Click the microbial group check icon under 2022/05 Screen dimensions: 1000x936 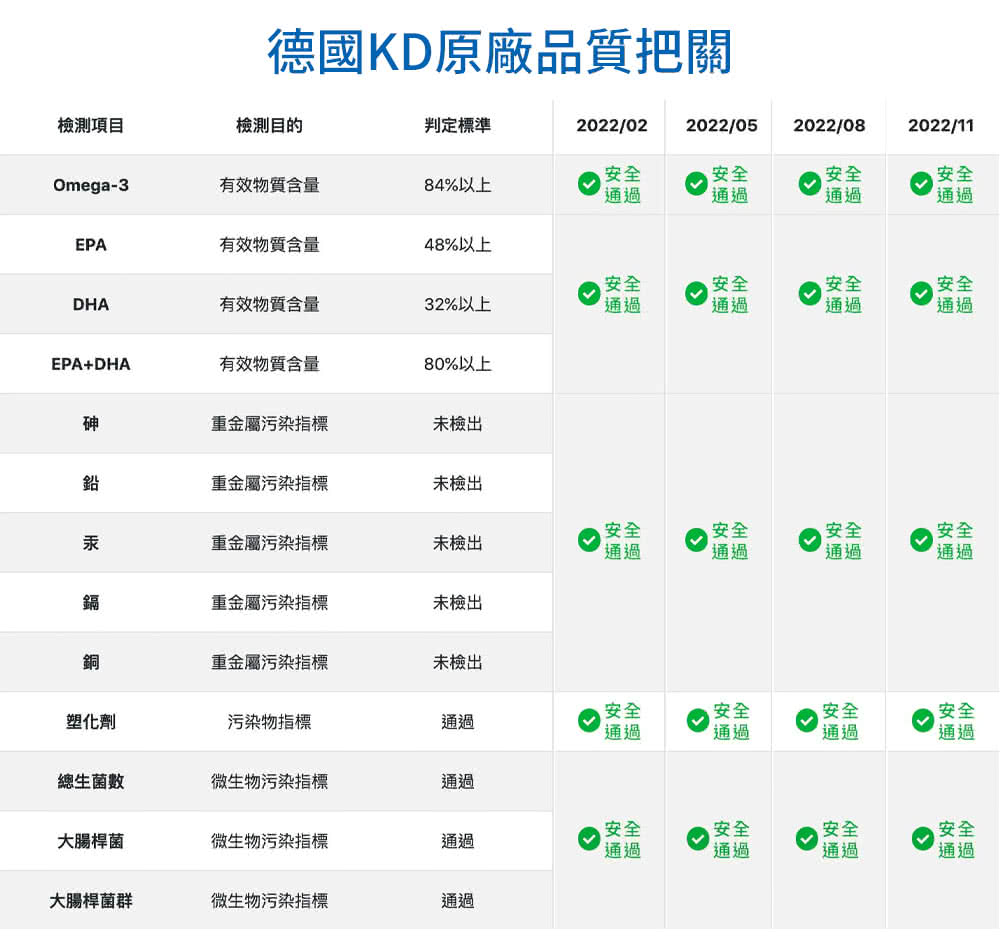coord(698,839)
